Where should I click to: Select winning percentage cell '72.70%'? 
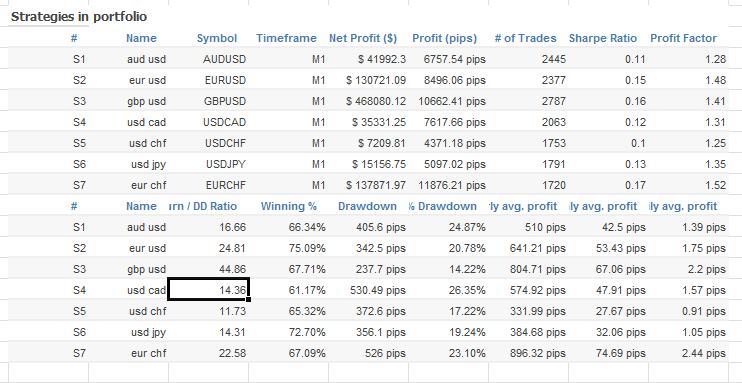[307, 332]
